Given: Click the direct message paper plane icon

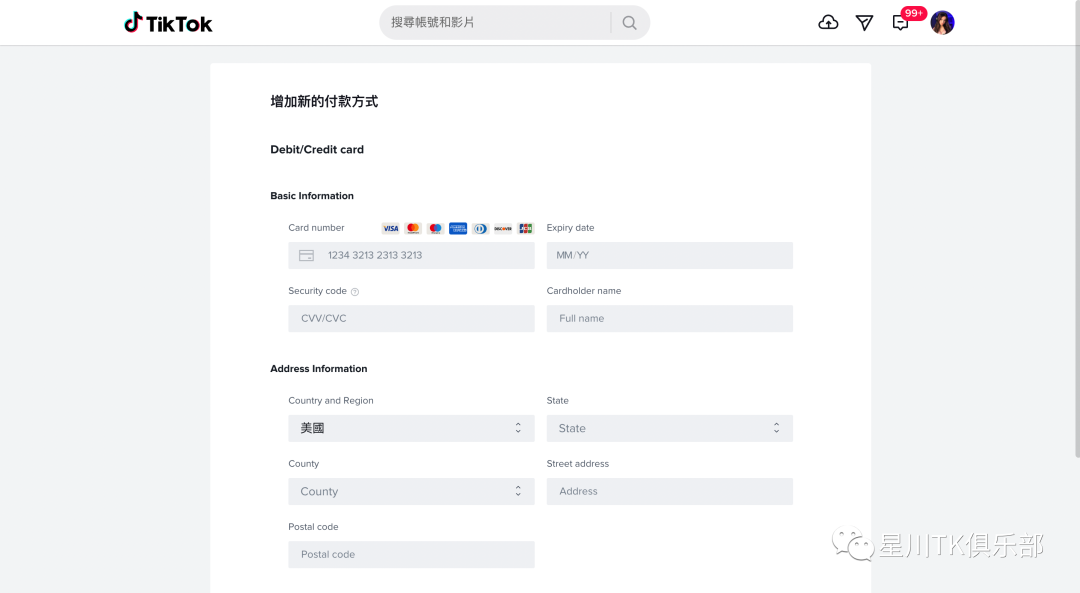Looking at the screenshot, I should tap(864, 22).
